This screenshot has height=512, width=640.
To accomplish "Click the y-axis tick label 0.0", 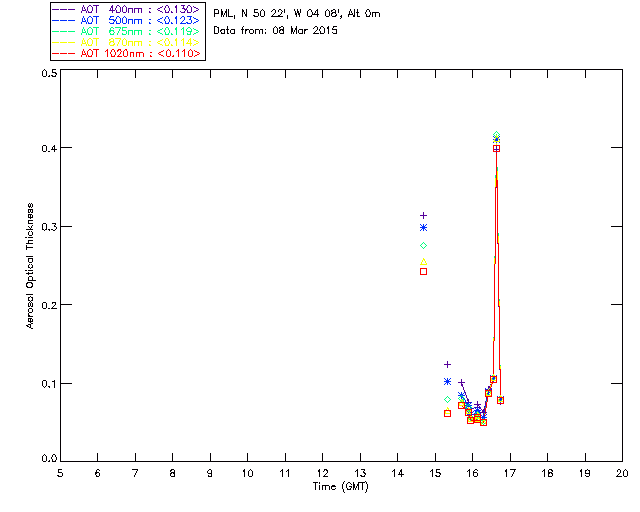I will coord(49,459).
